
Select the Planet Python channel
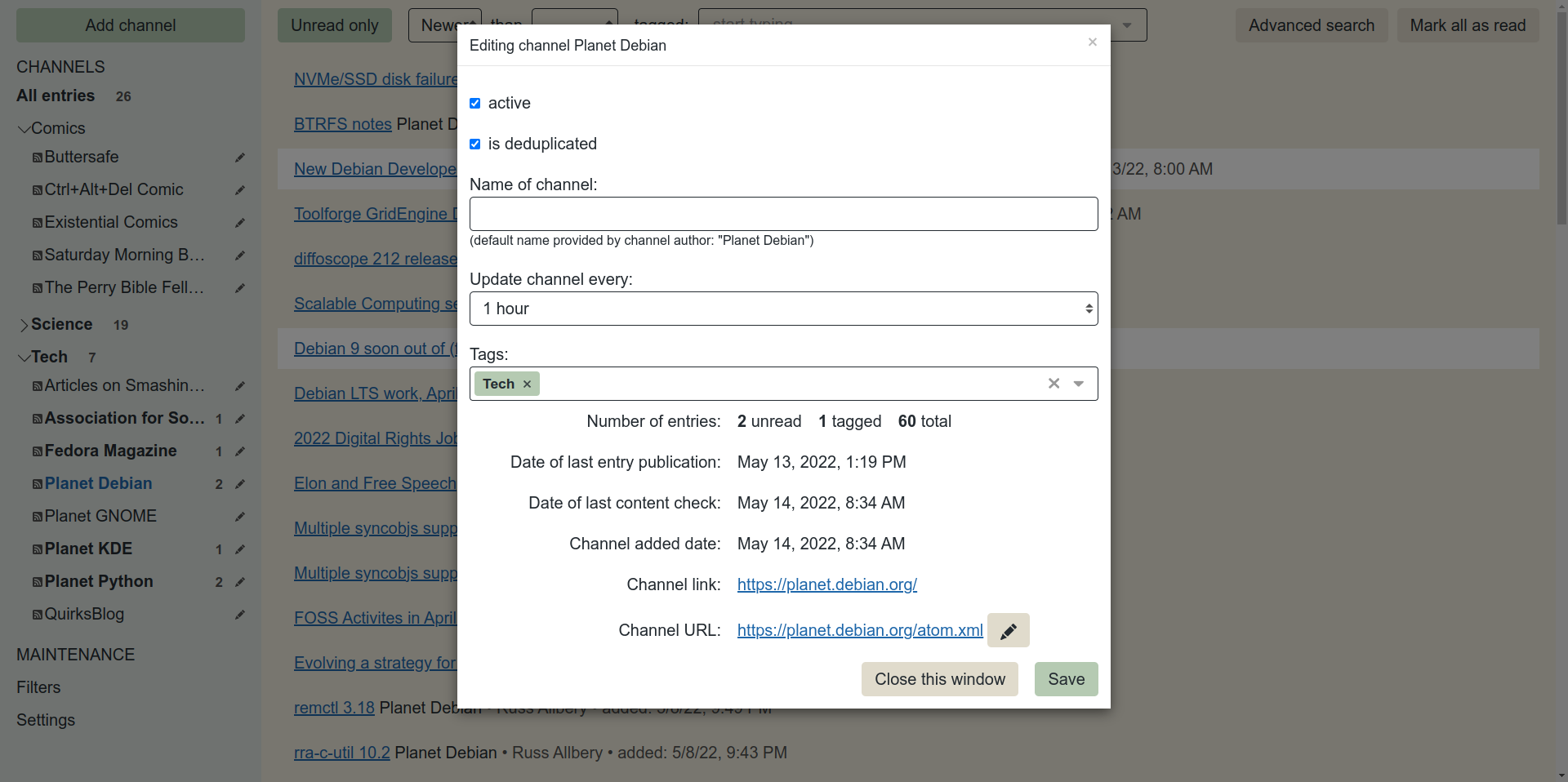click(x=99, y=581)
